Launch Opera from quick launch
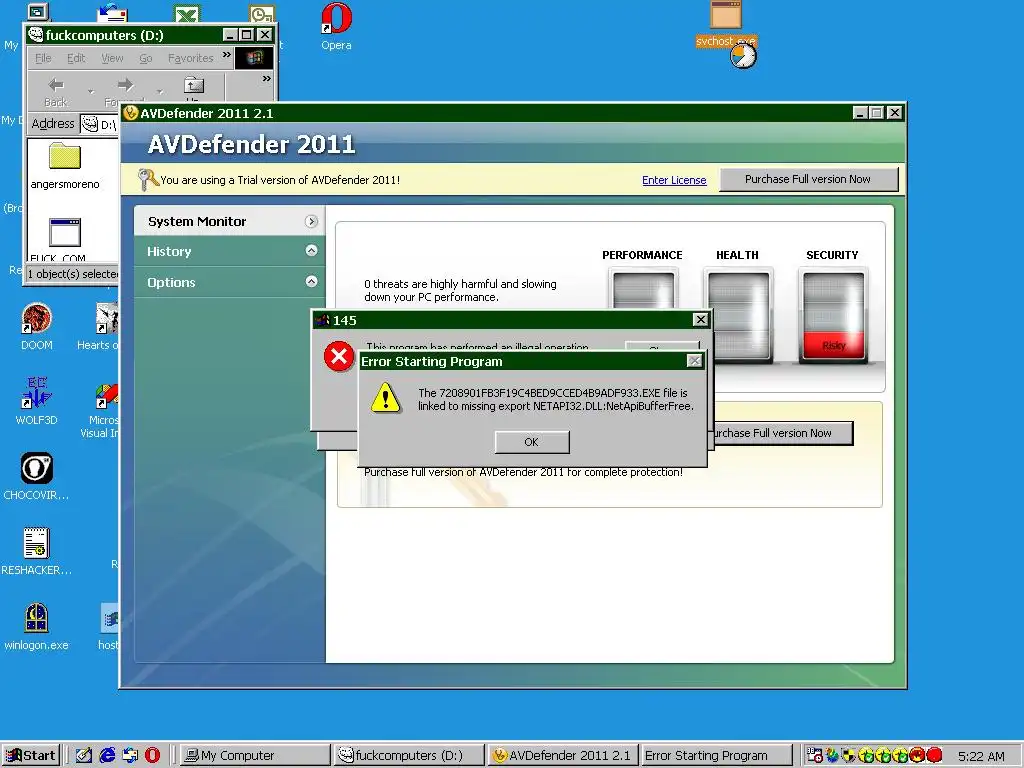 pyautogui.click(x=152, y=756)
